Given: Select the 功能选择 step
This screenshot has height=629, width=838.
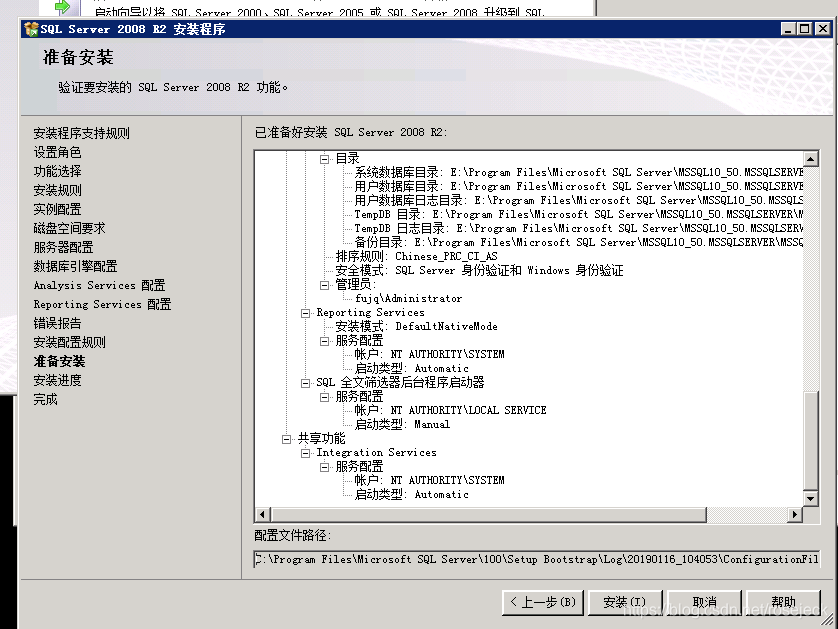Looking at the screenshot, I should [58, 171].
